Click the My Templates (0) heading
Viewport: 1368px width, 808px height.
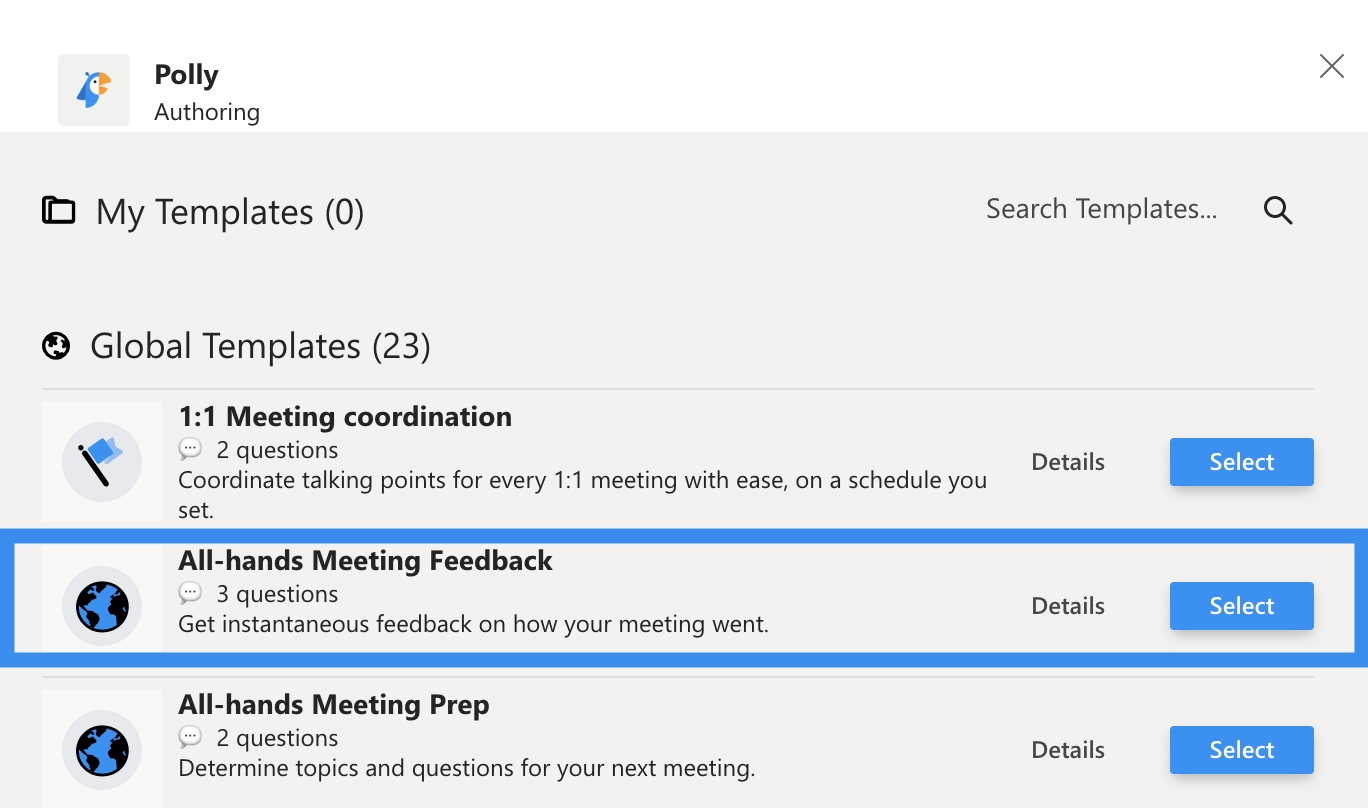(x=230, y=212)
